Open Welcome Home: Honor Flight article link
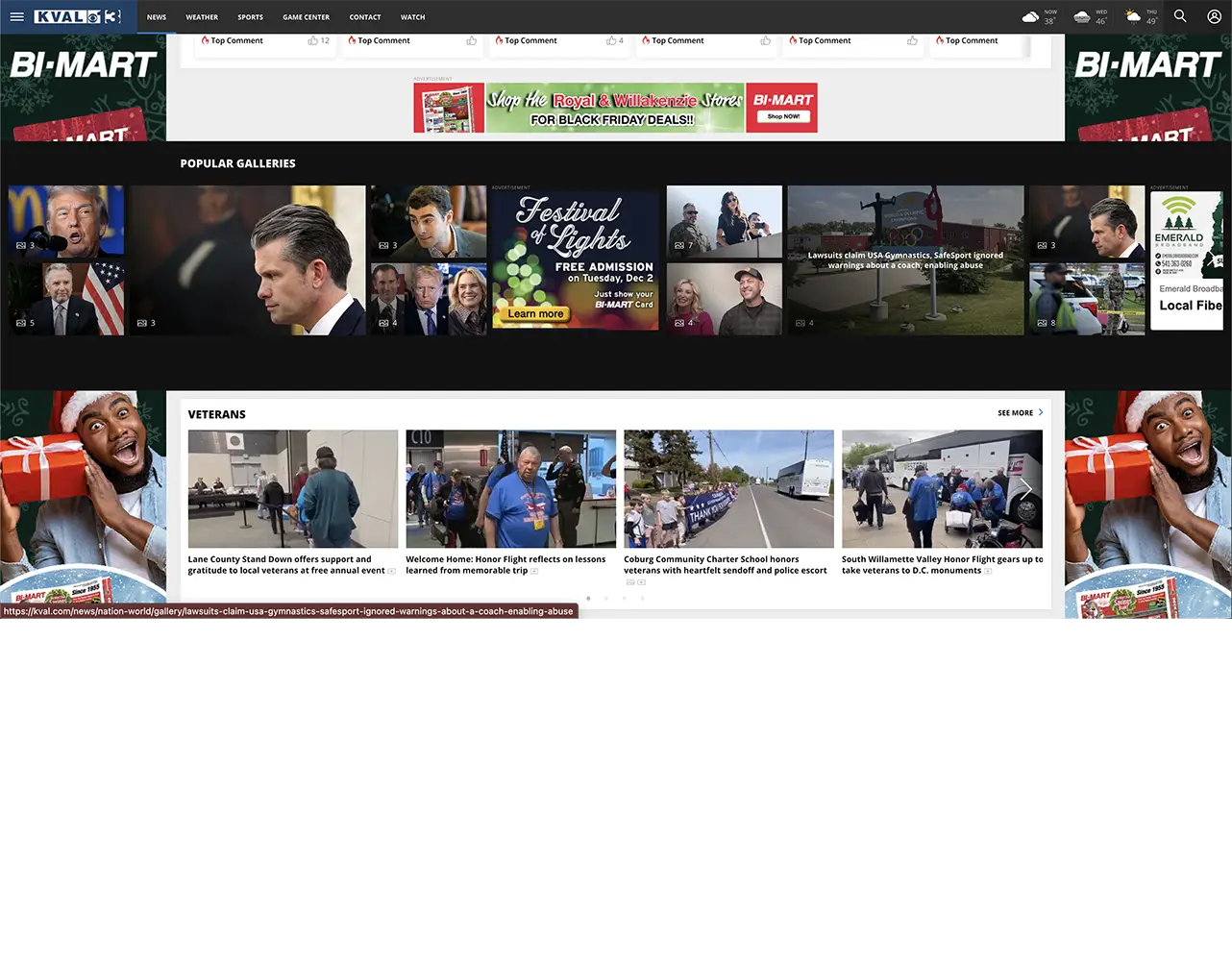This screenshot has height=961, width=1232. tap(505, 565)
